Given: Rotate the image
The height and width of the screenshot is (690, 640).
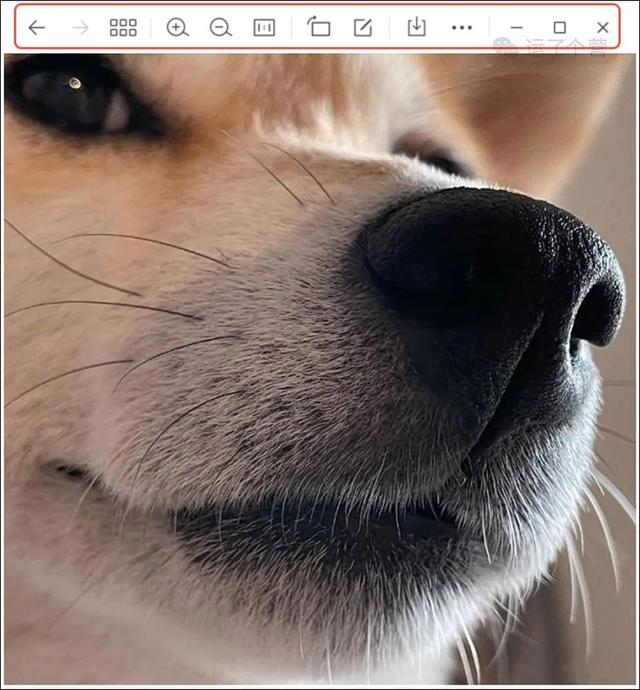Looking at the screenshot, I should 319,26.
